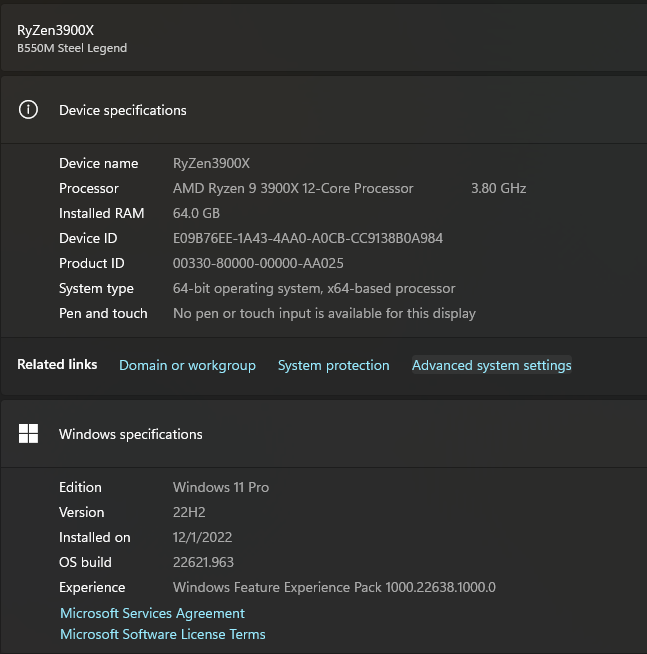Click the 3.80 GHz clock speed

[x=498, y=188]
